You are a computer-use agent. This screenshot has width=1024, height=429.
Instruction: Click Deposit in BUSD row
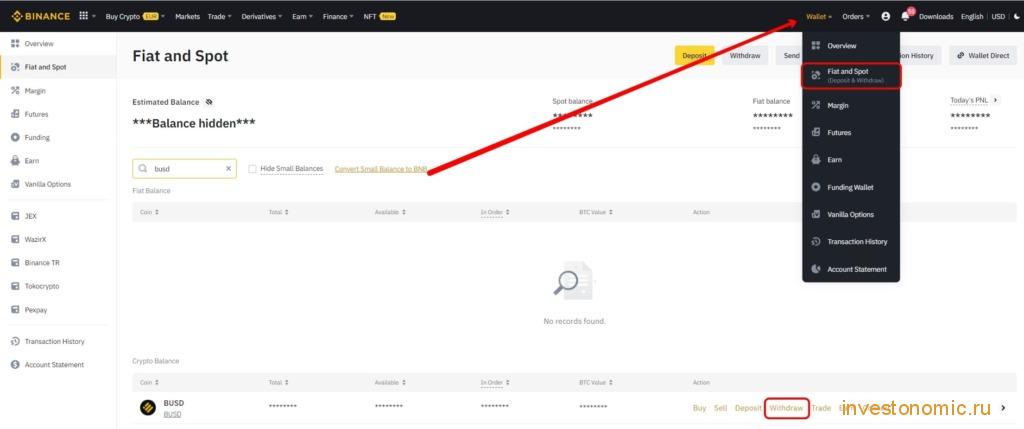[748, 408]
